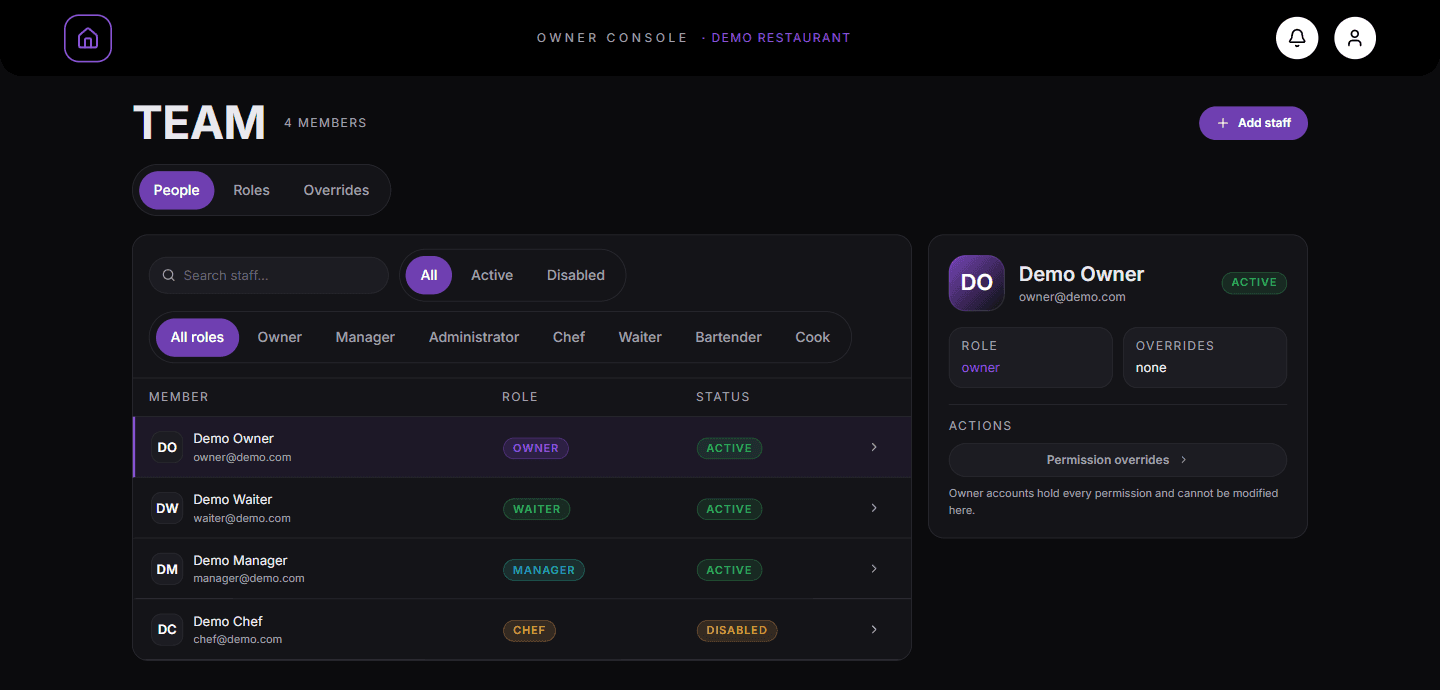This screenshot has height=690, width=1440.
Task: Click the 4 MEMBERS count label
Action: 325,123
